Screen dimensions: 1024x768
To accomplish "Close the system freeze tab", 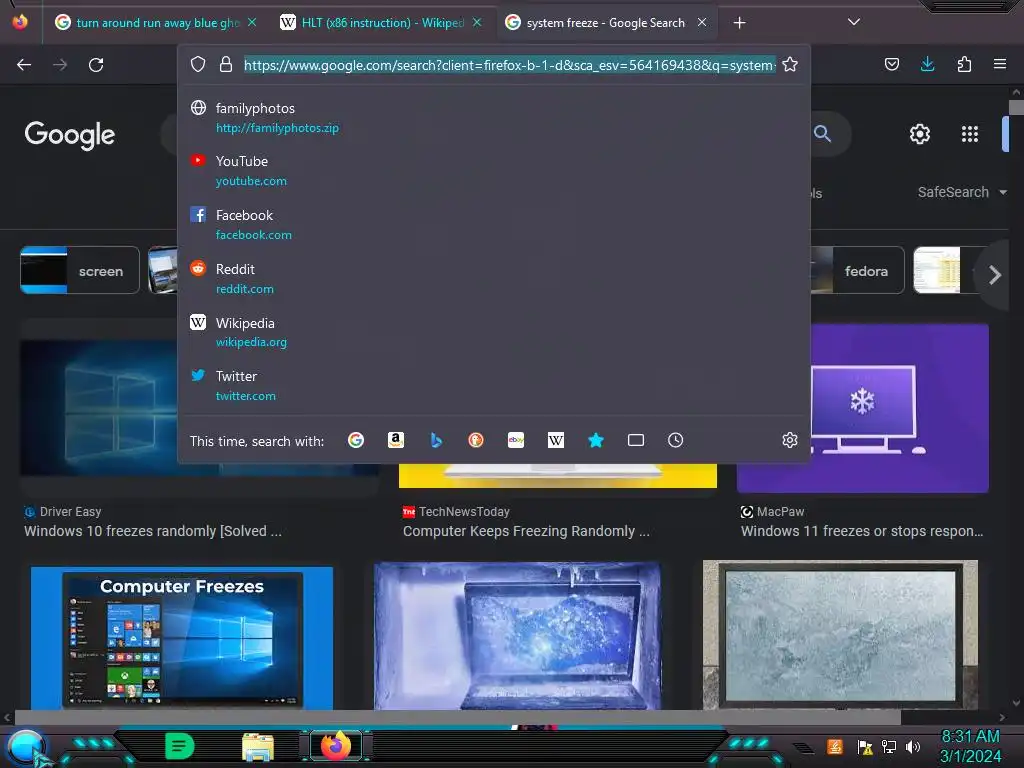I will pos(702,23).
